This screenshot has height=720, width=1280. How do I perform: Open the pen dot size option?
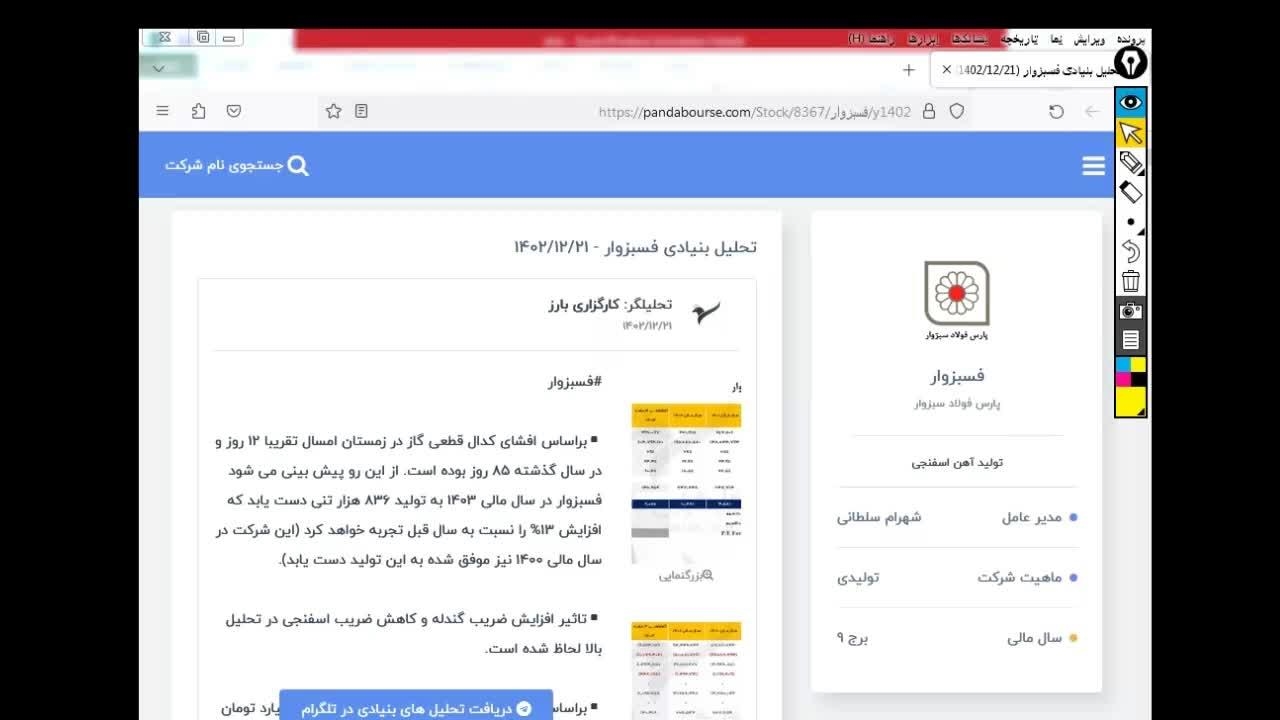pyautogui.click(x=1131, y=222)
